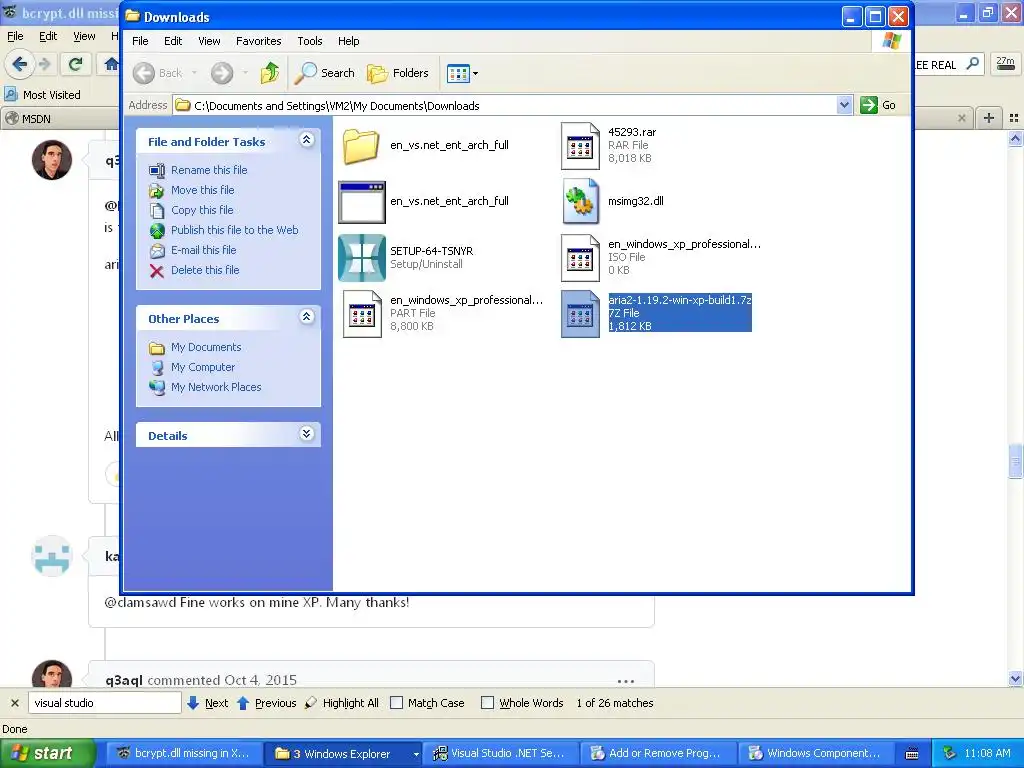This screenshot has width=1024, height=768.
Task: Click the Previous link in find bar
Action: pyautogui.click(x=275, y=703)
